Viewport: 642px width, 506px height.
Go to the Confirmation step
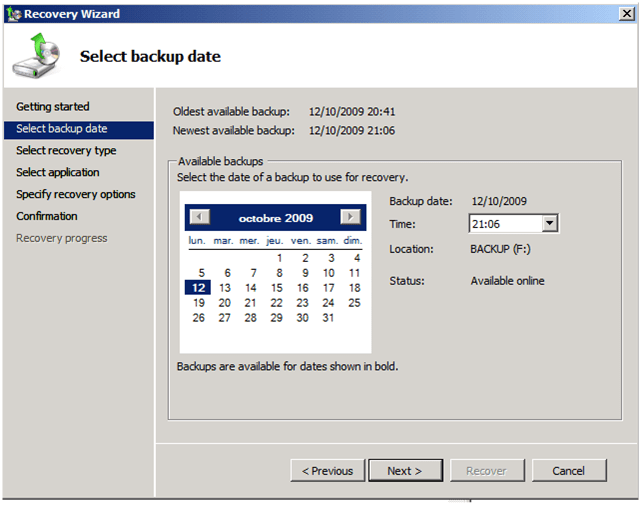47,217
